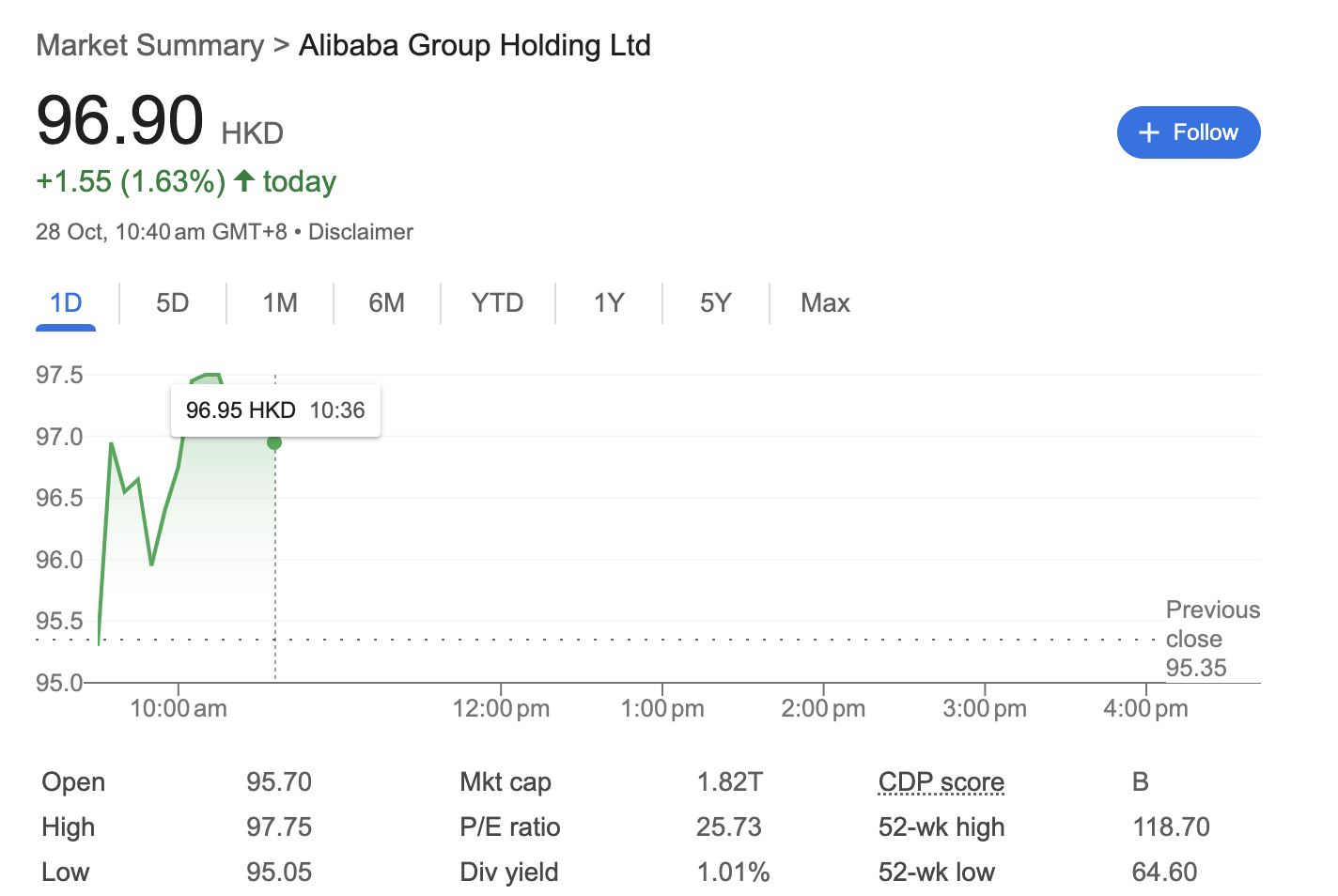1338x896 pixels.
Task: Open the Market Summary breadcrumb link
Action: click(150, 45)
